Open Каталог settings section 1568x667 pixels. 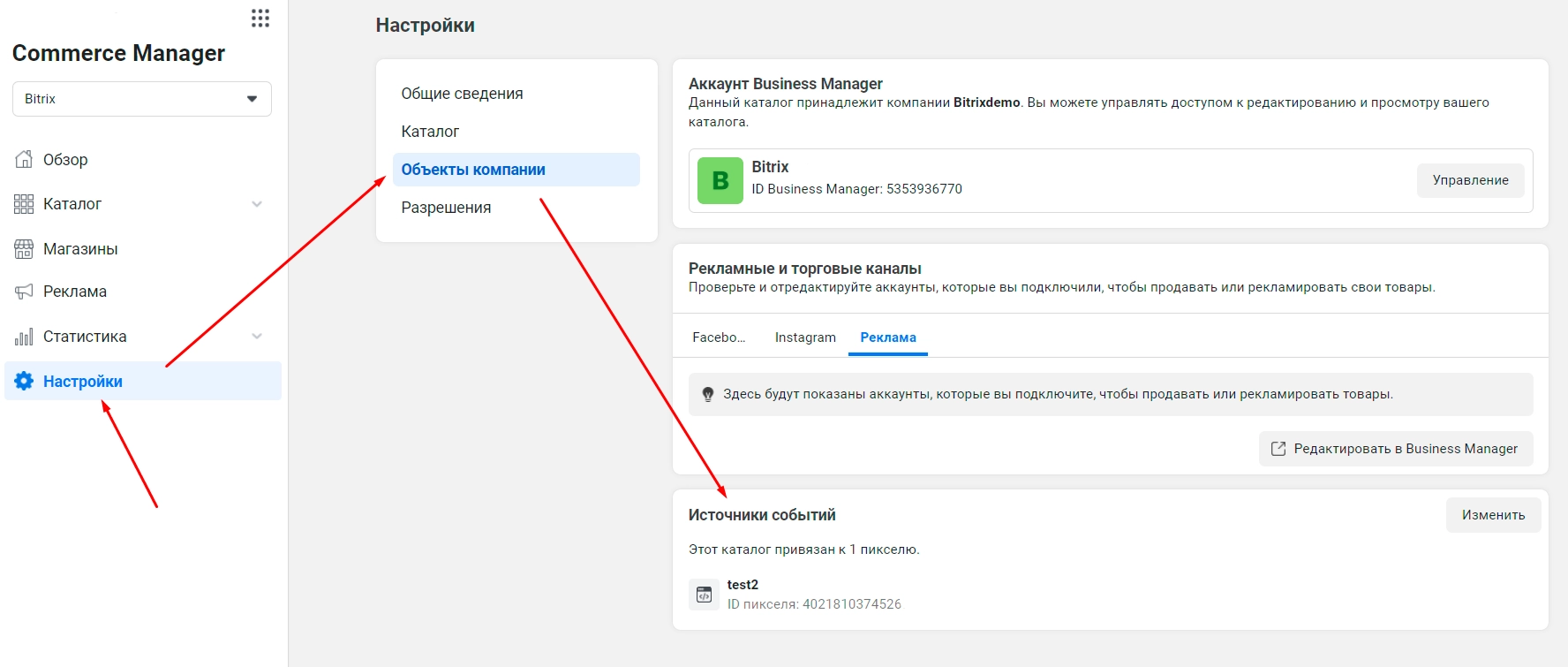(516, 132)
